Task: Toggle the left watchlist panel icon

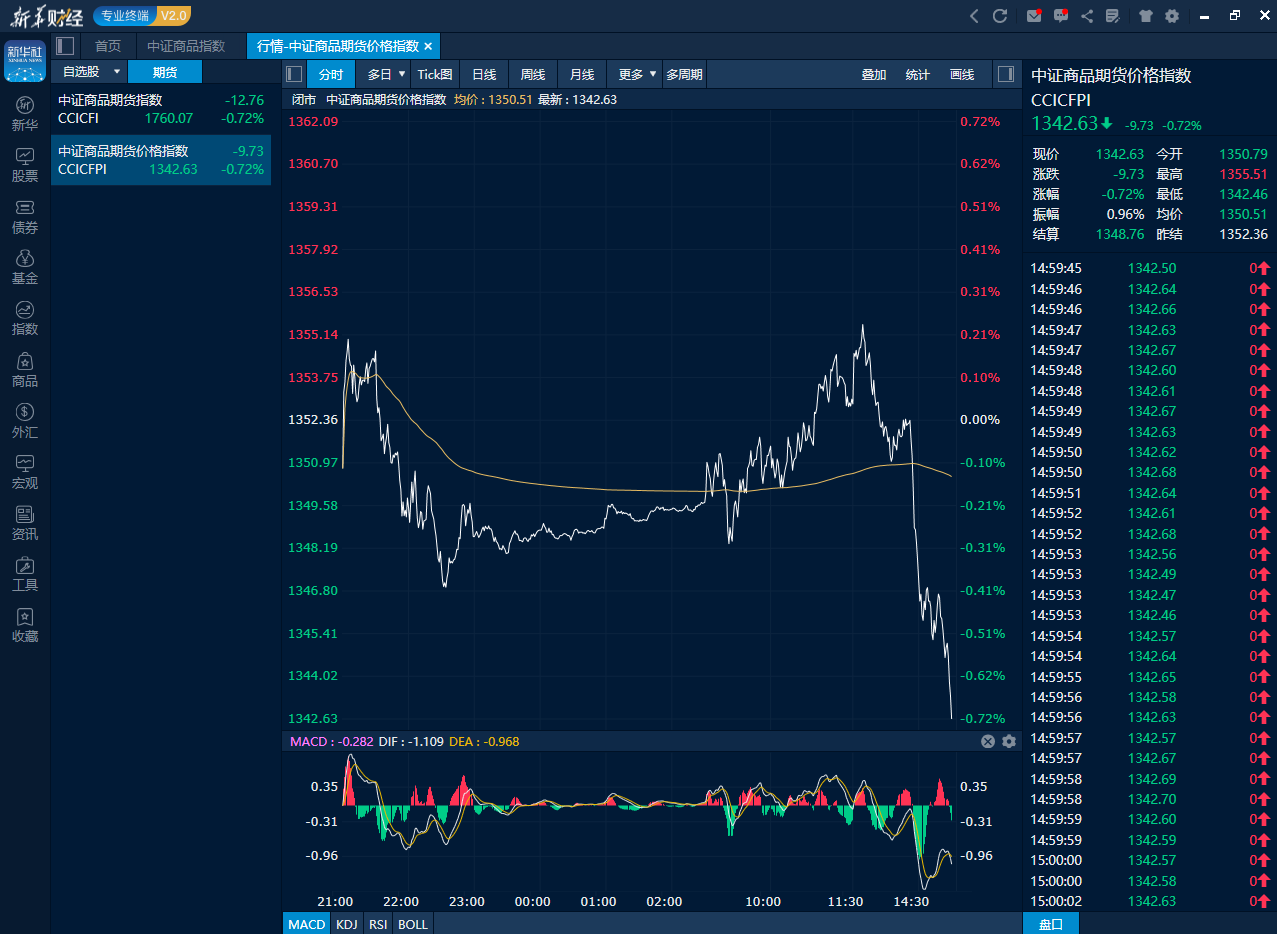Action: (65, 46)
